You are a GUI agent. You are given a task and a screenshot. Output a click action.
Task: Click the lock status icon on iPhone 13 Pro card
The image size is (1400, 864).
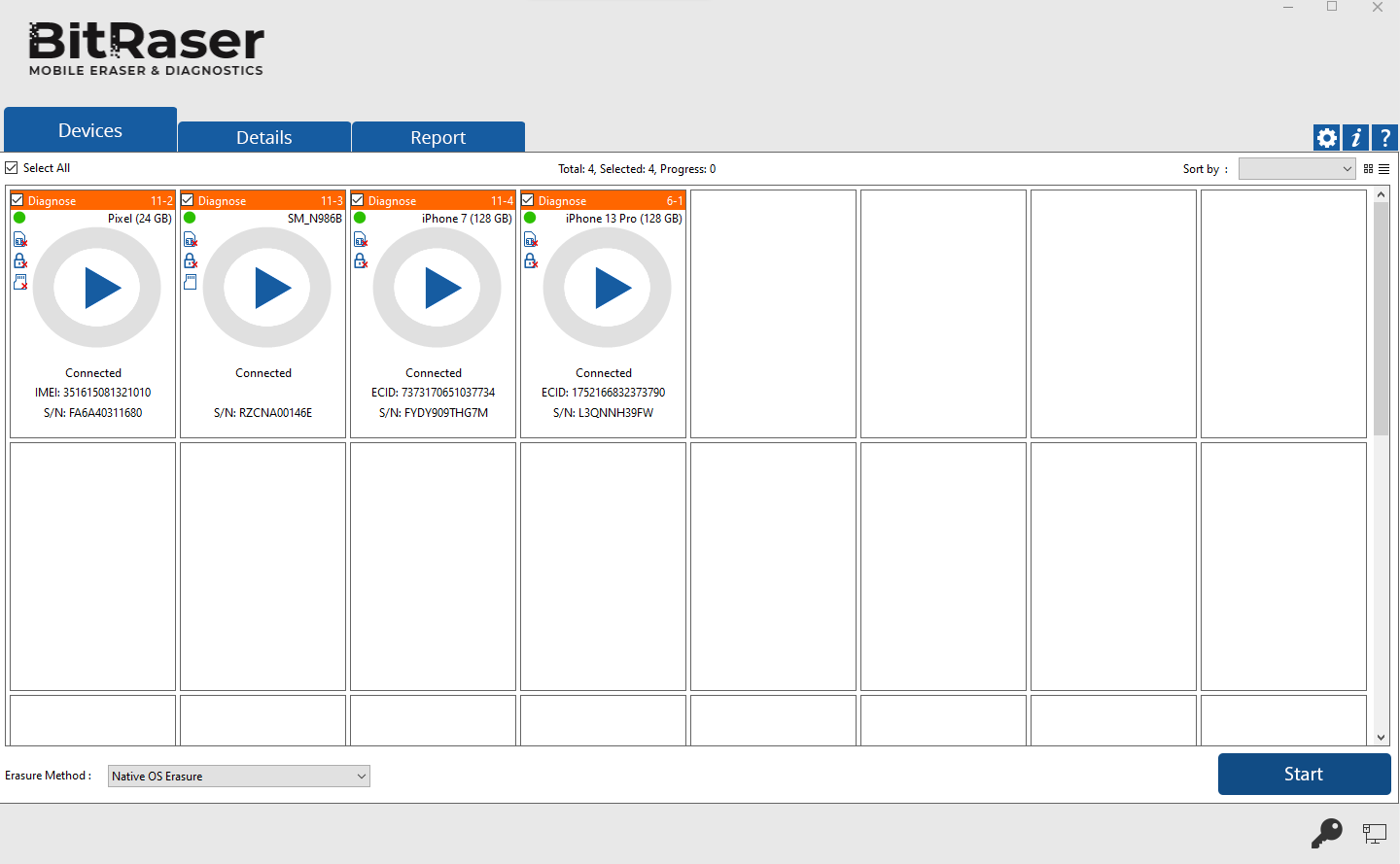(x=531, y=260)
